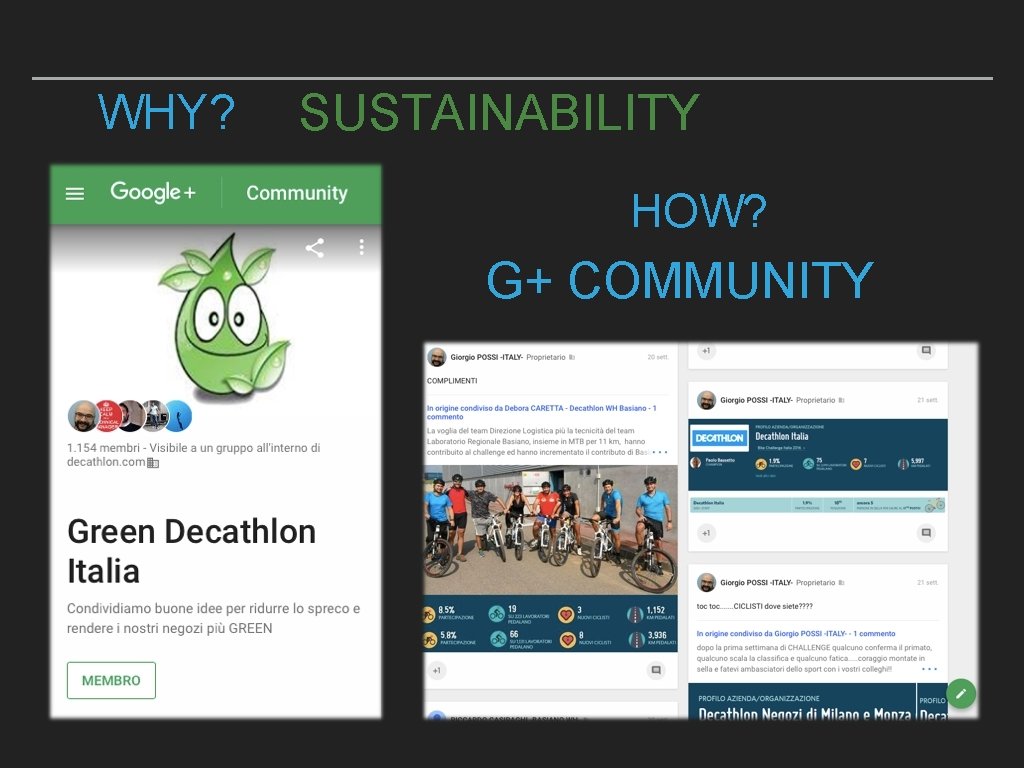Give +1 to the topmost right-column post
The width and height of the screenshot is (1024, 768).
706,351
